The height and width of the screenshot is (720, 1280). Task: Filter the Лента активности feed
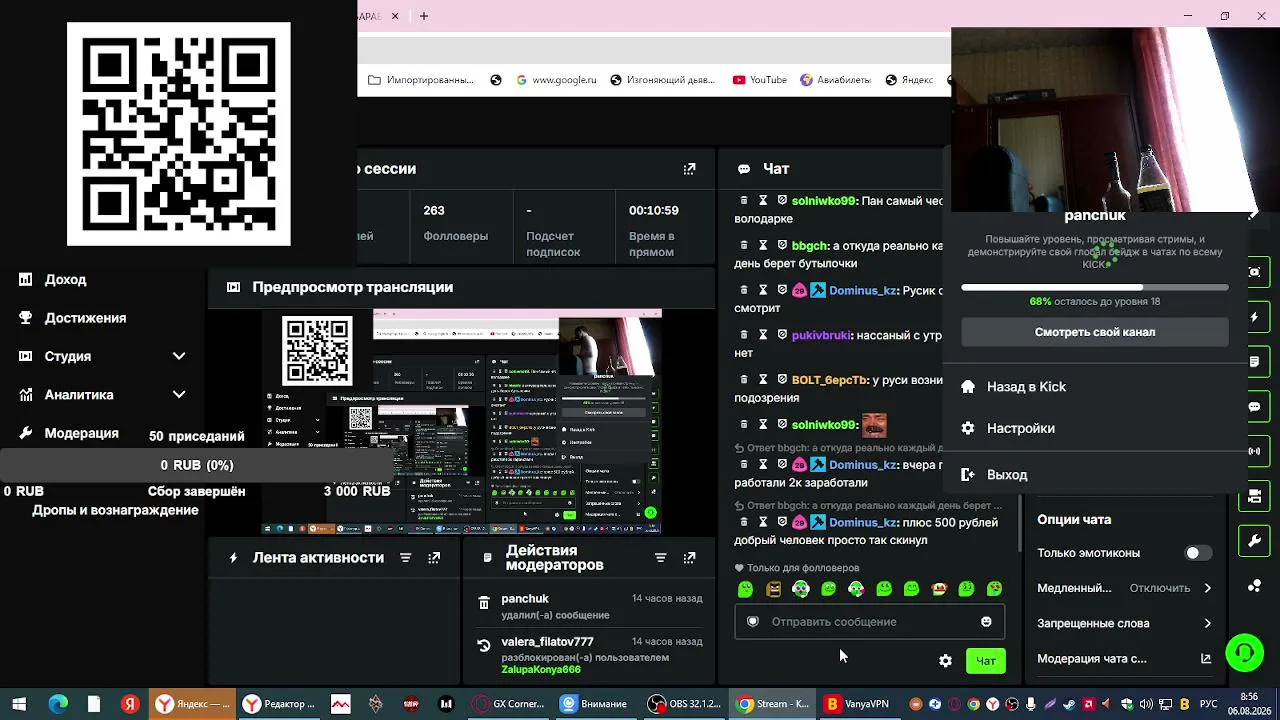point(405,558)
